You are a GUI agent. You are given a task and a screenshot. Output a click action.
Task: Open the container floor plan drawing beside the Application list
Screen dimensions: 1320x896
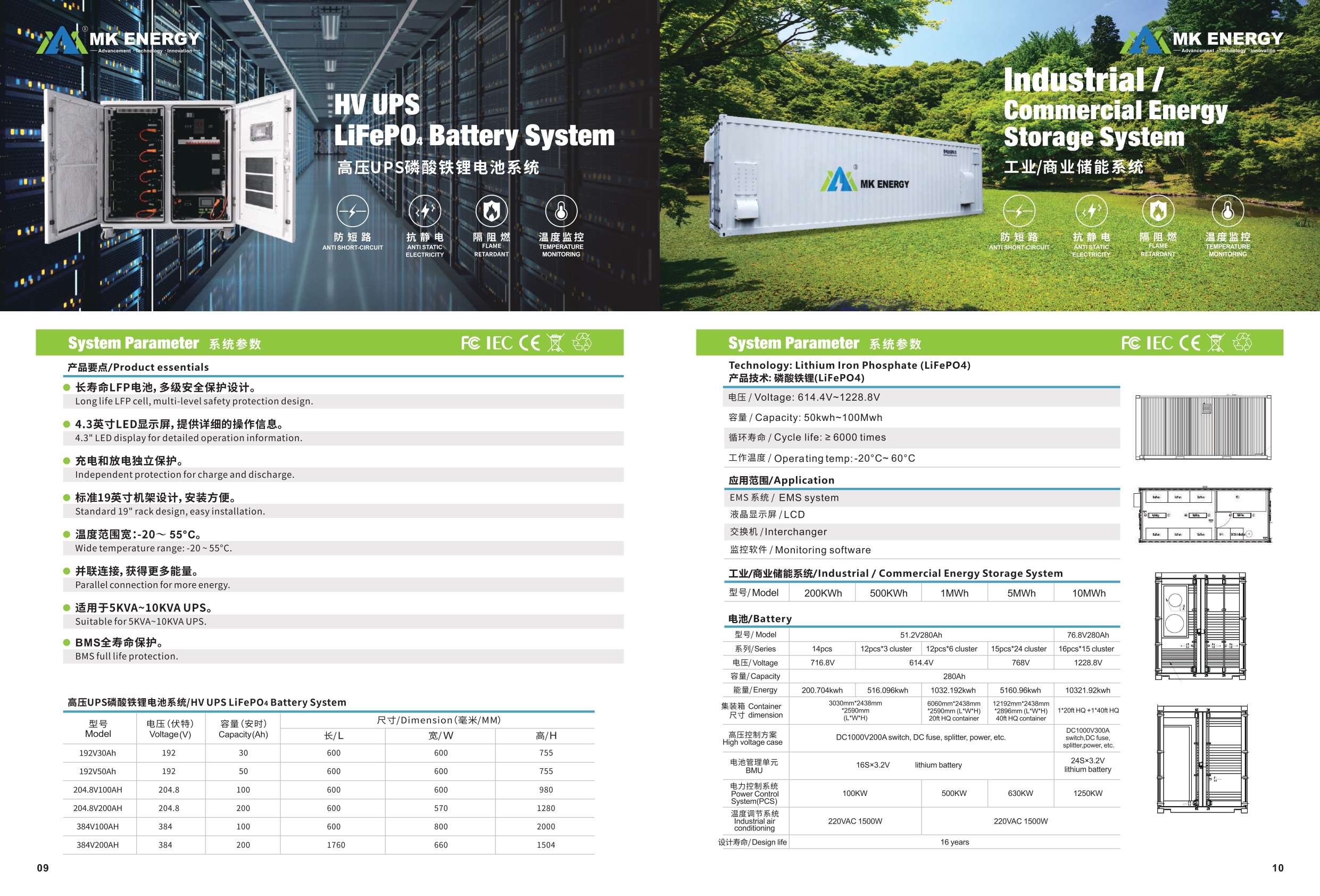(x=1203, y=515)
